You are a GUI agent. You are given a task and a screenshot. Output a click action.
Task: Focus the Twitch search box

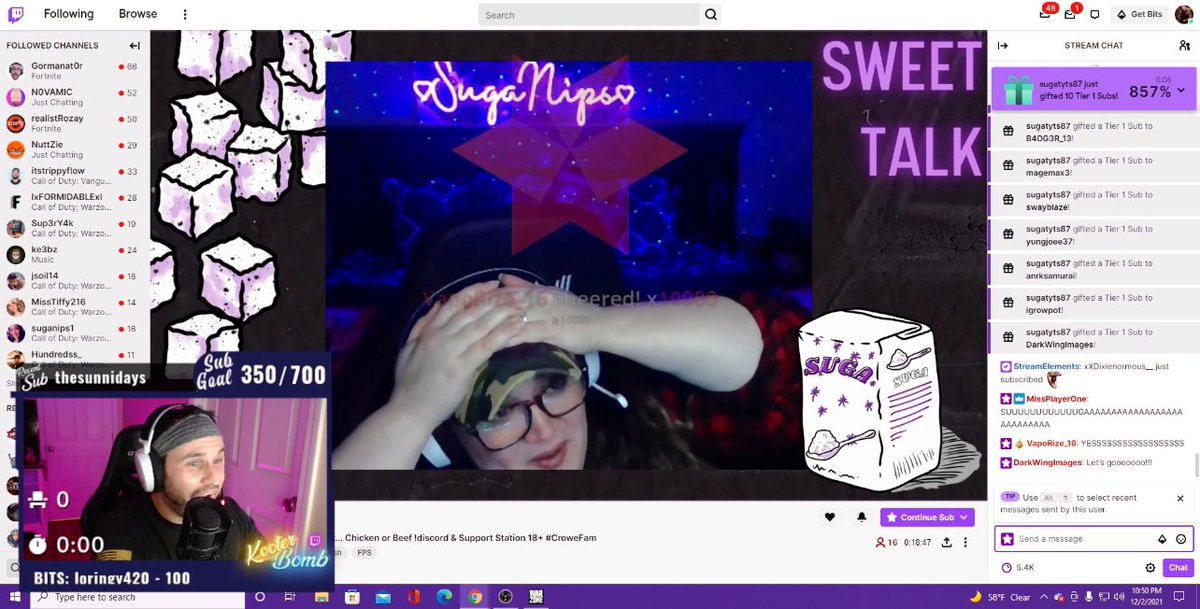[589, 15]
